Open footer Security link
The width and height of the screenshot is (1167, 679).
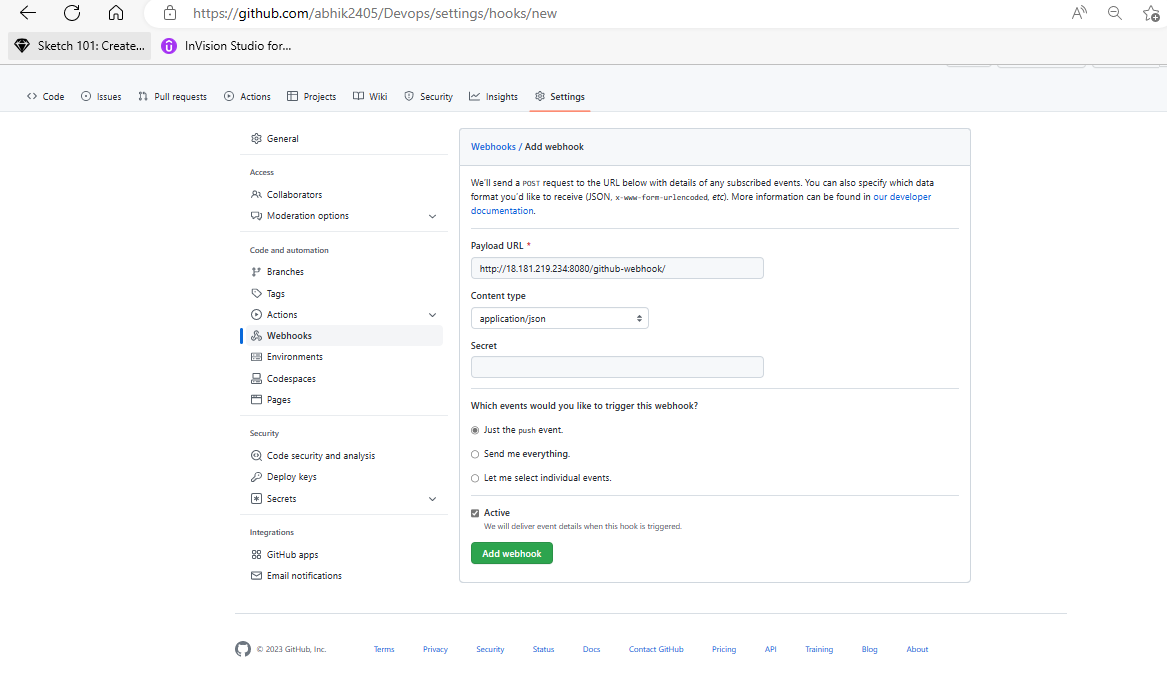tap(490, 649)
